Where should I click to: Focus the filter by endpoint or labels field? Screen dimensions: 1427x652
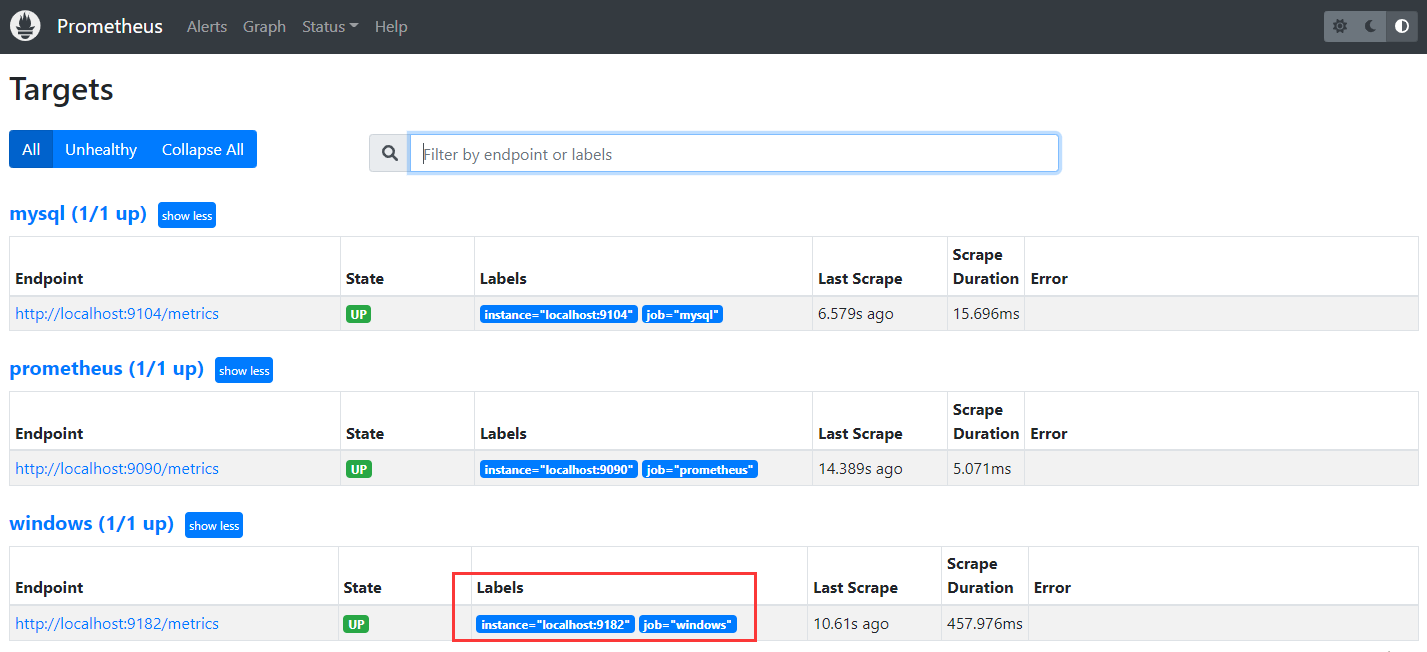[734, 154]
